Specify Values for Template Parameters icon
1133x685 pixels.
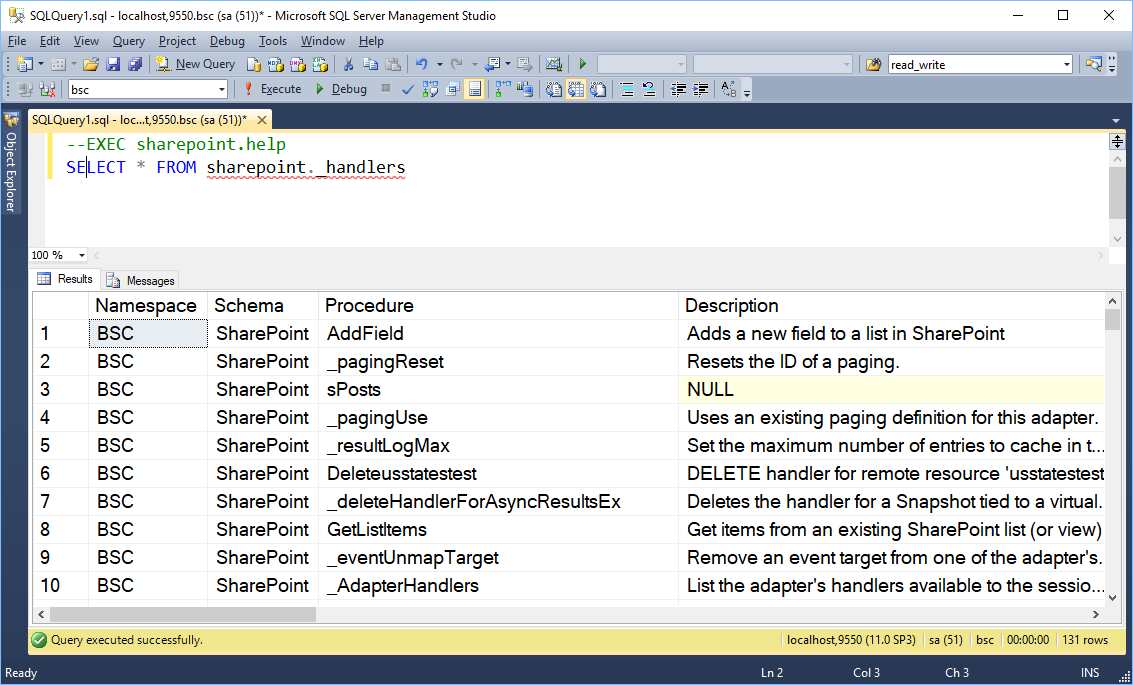729,89
